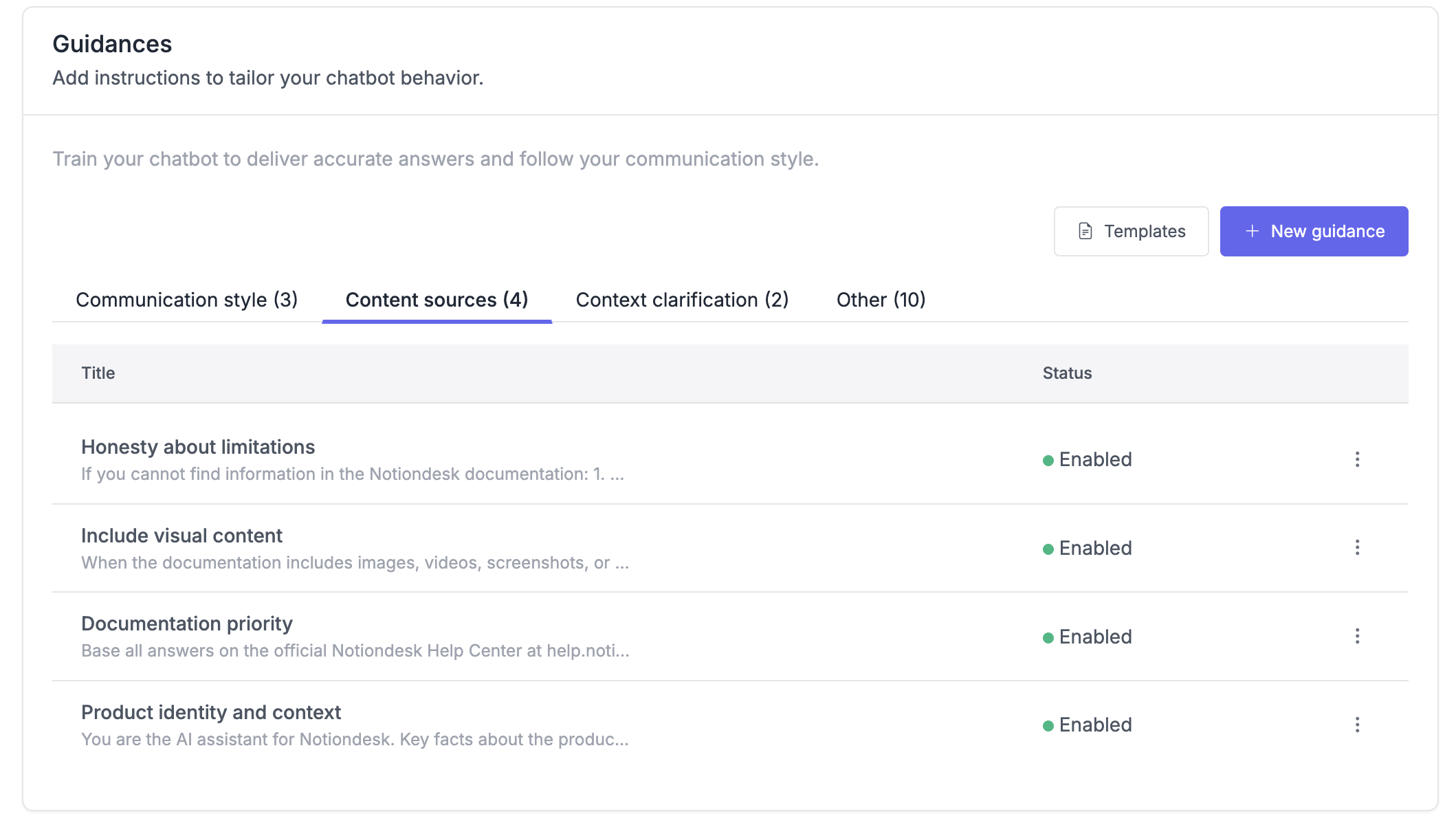Open three-dot menu for Include visual content
1456x825 pixels.
pyautogui.click(x=1357, y=548)
